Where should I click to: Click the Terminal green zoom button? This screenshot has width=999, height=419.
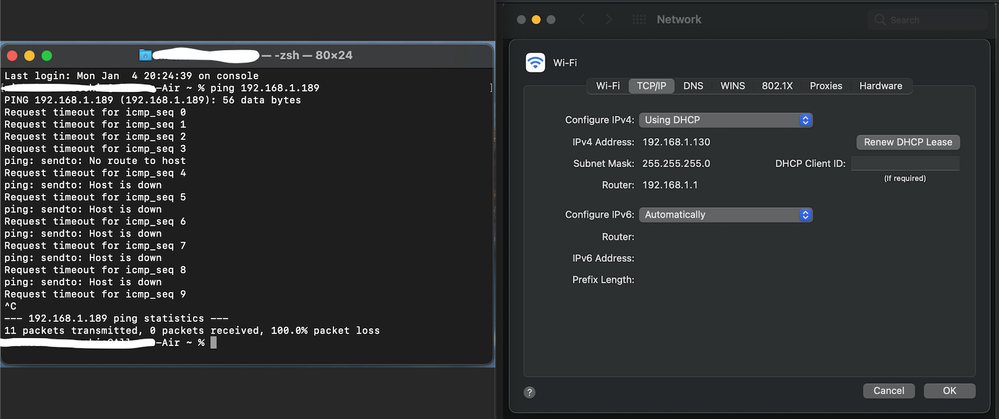47,55
